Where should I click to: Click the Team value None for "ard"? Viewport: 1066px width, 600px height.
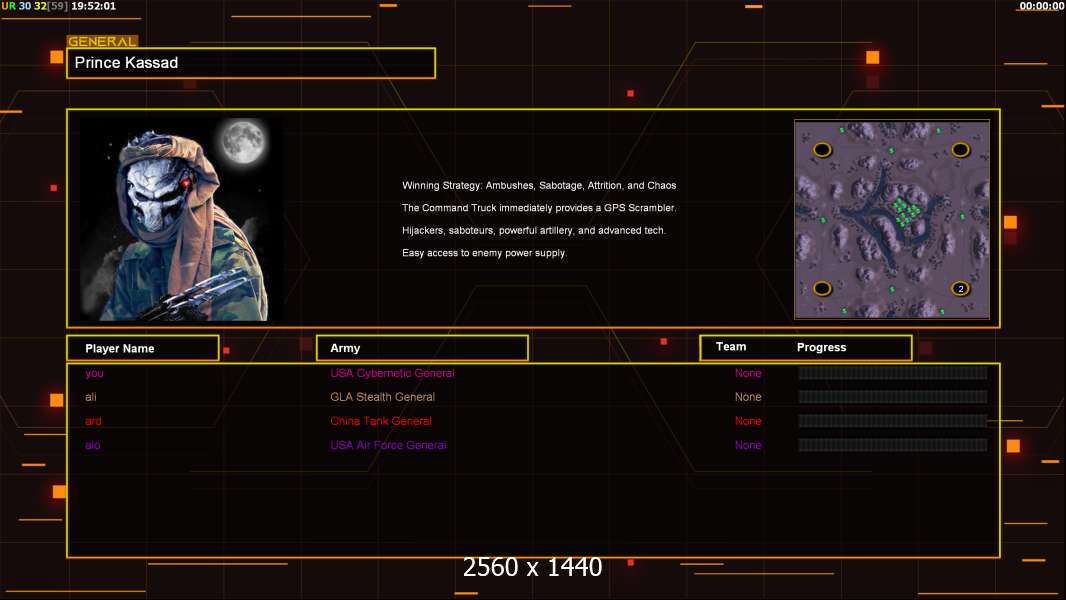pos(748,421)
